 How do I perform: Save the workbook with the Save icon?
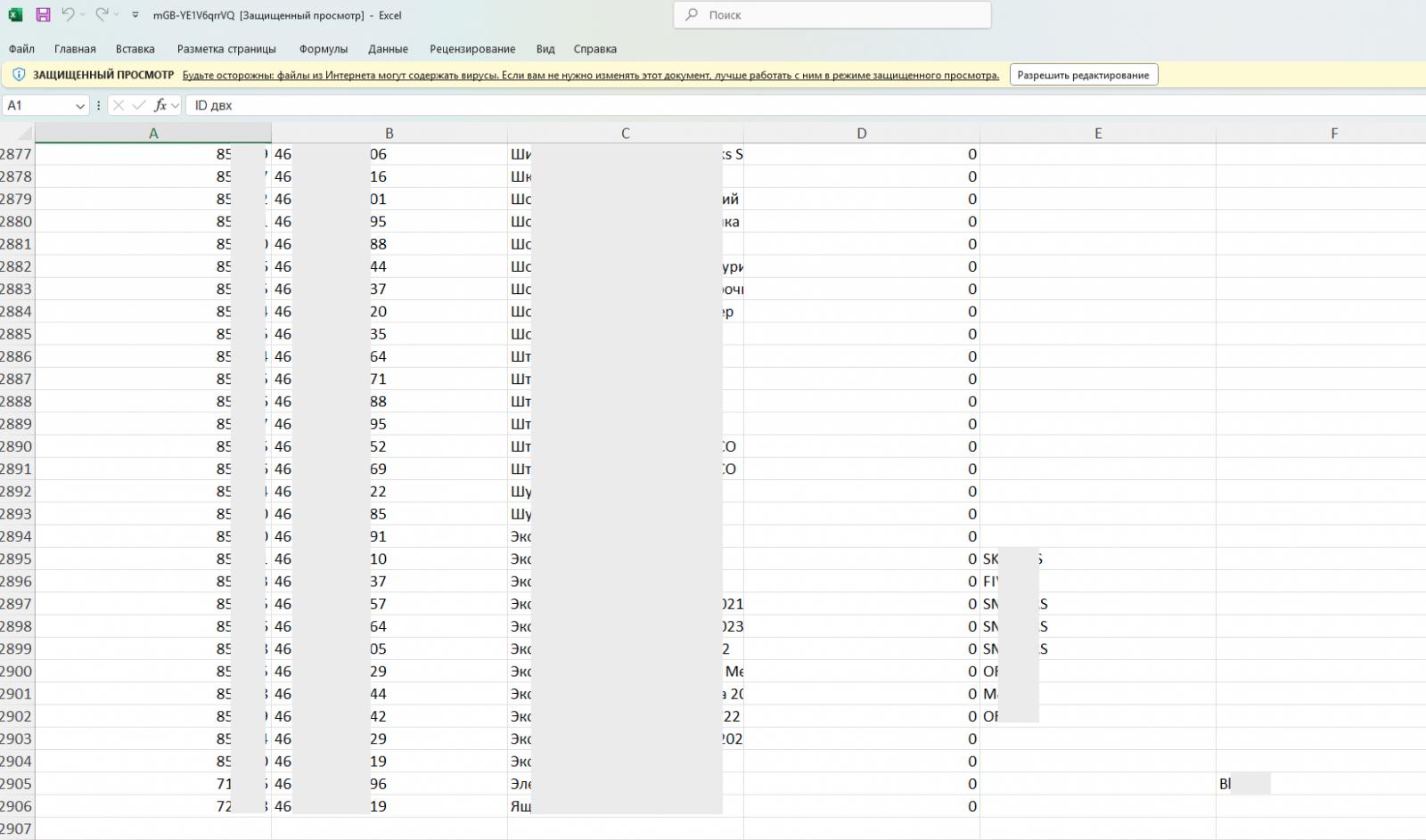click(x=42, y=15)
